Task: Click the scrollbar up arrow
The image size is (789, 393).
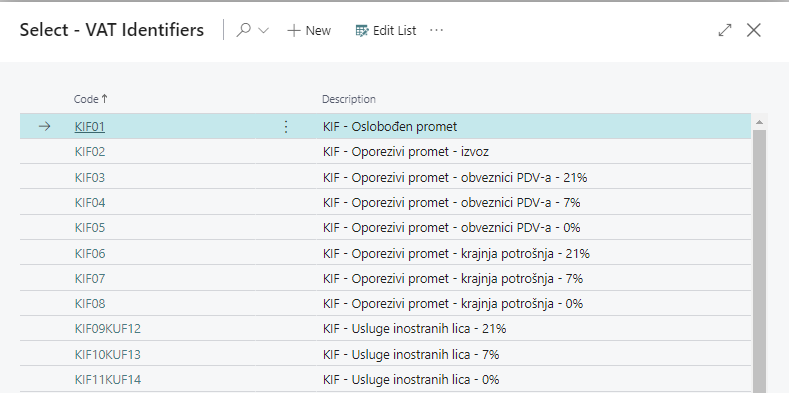Action: (x=759, y=122)
